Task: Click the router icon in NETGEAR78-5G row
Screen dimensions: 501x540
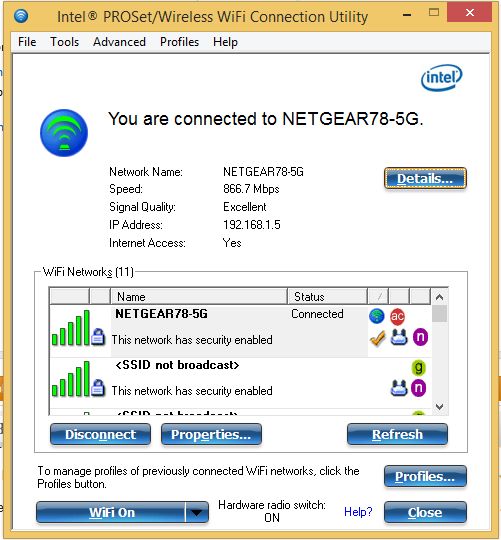Action: [399, 337]
